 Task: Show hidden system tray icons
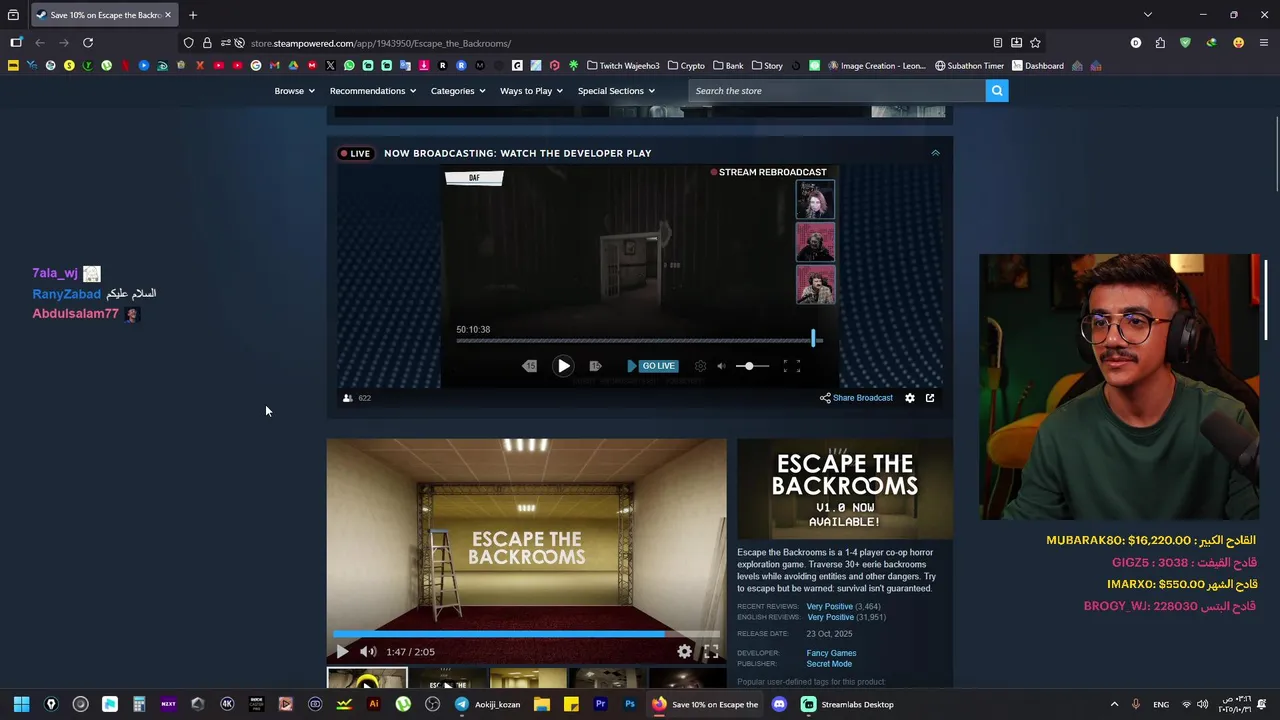(1114, 704)
